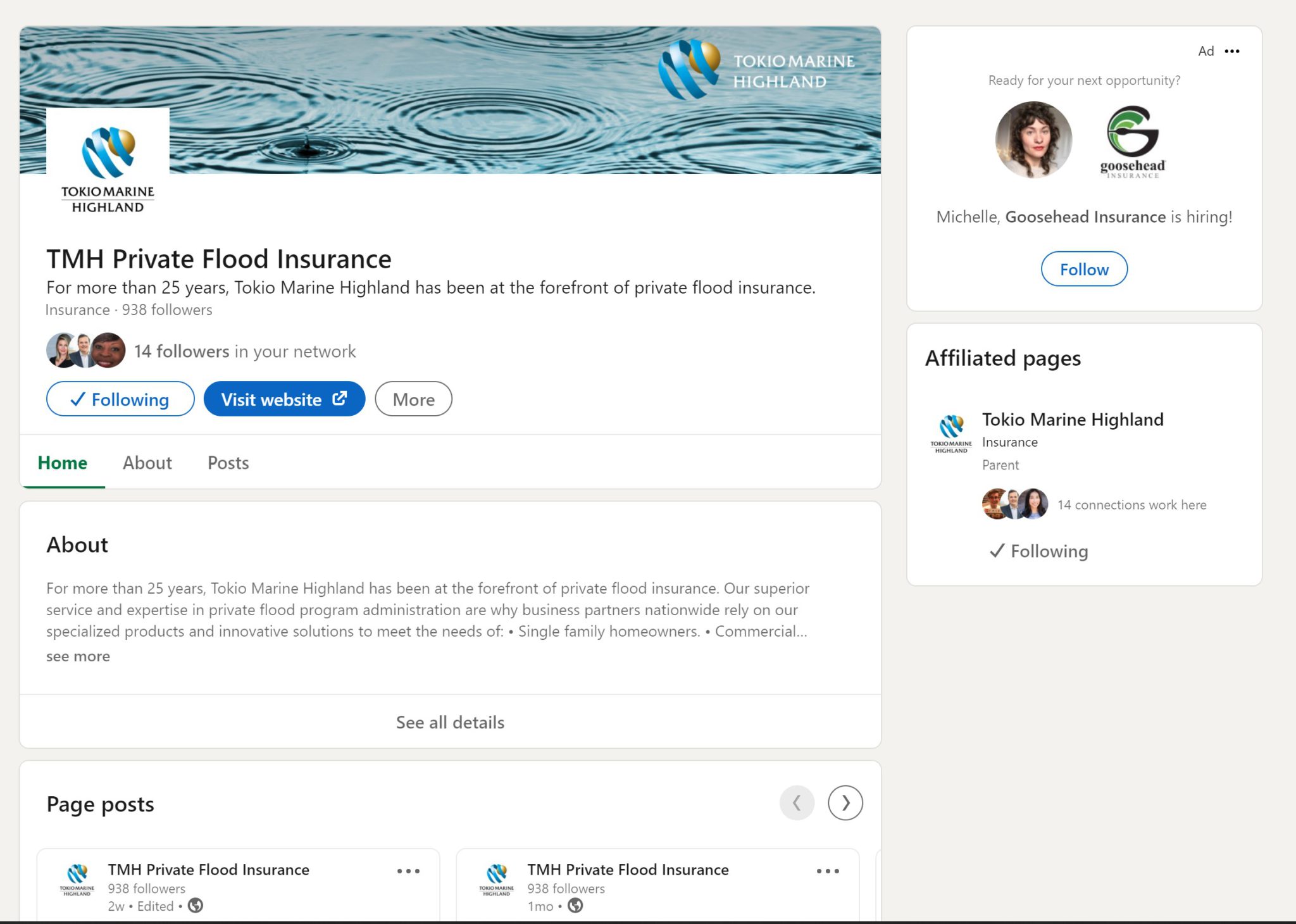This screenshot has height=924, width=1296.
Task: Switch to the Posts tab
Action: pyautogui.click(x=228, y=463)
